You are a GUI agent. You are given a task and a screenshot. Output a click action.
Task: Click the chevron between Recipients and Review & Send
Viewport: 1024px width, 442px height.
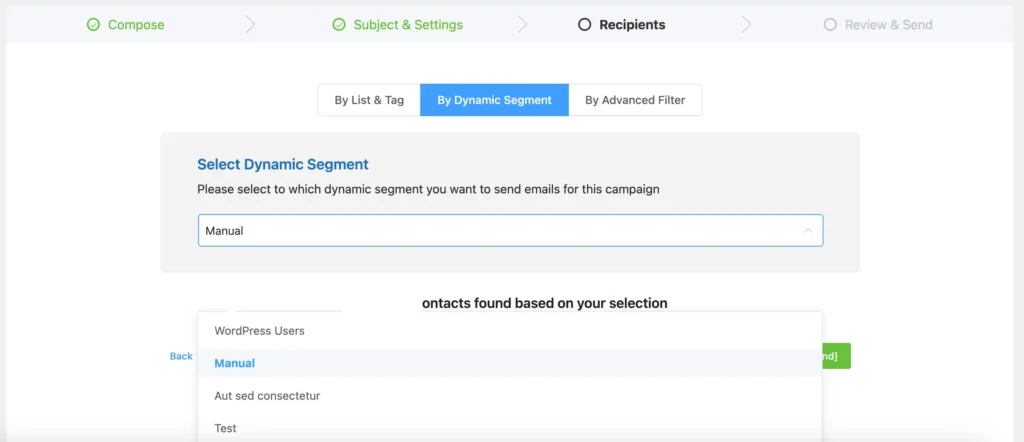(747, 25)
